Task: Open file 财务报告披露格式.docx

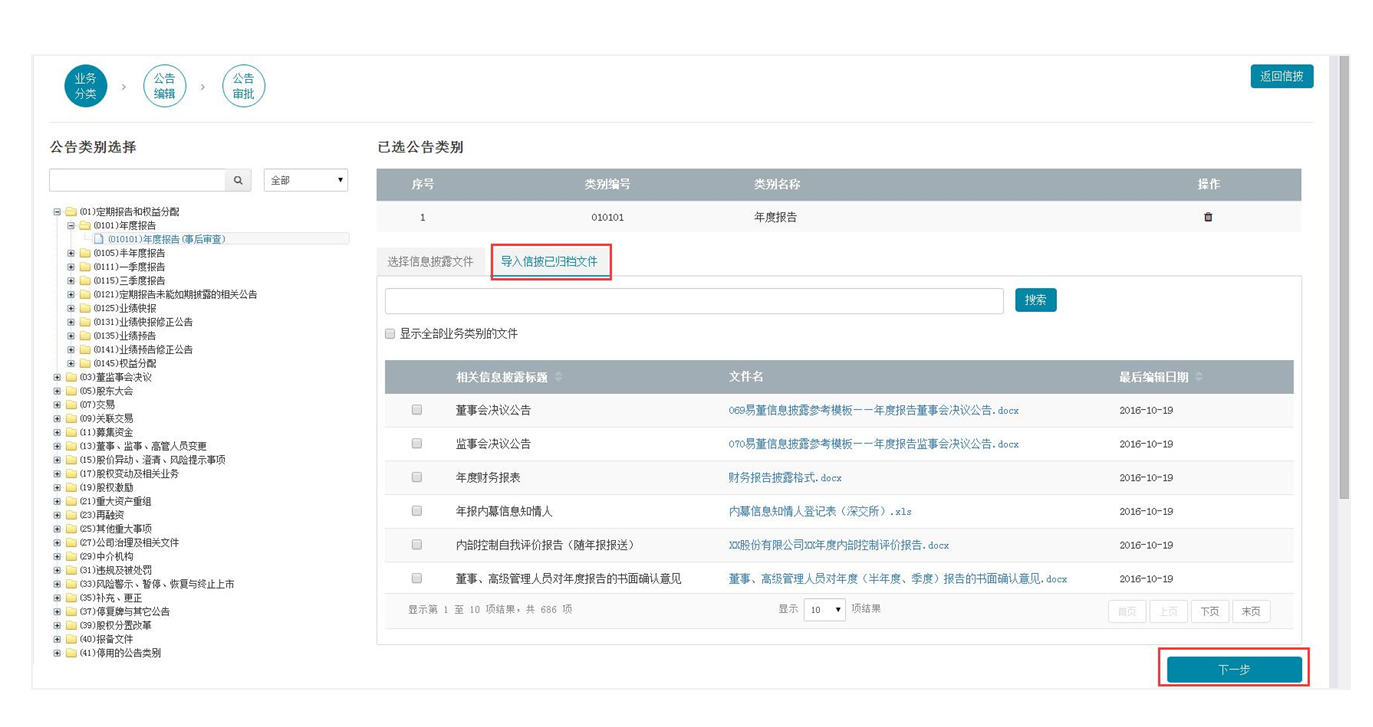Action: [785, 478]
